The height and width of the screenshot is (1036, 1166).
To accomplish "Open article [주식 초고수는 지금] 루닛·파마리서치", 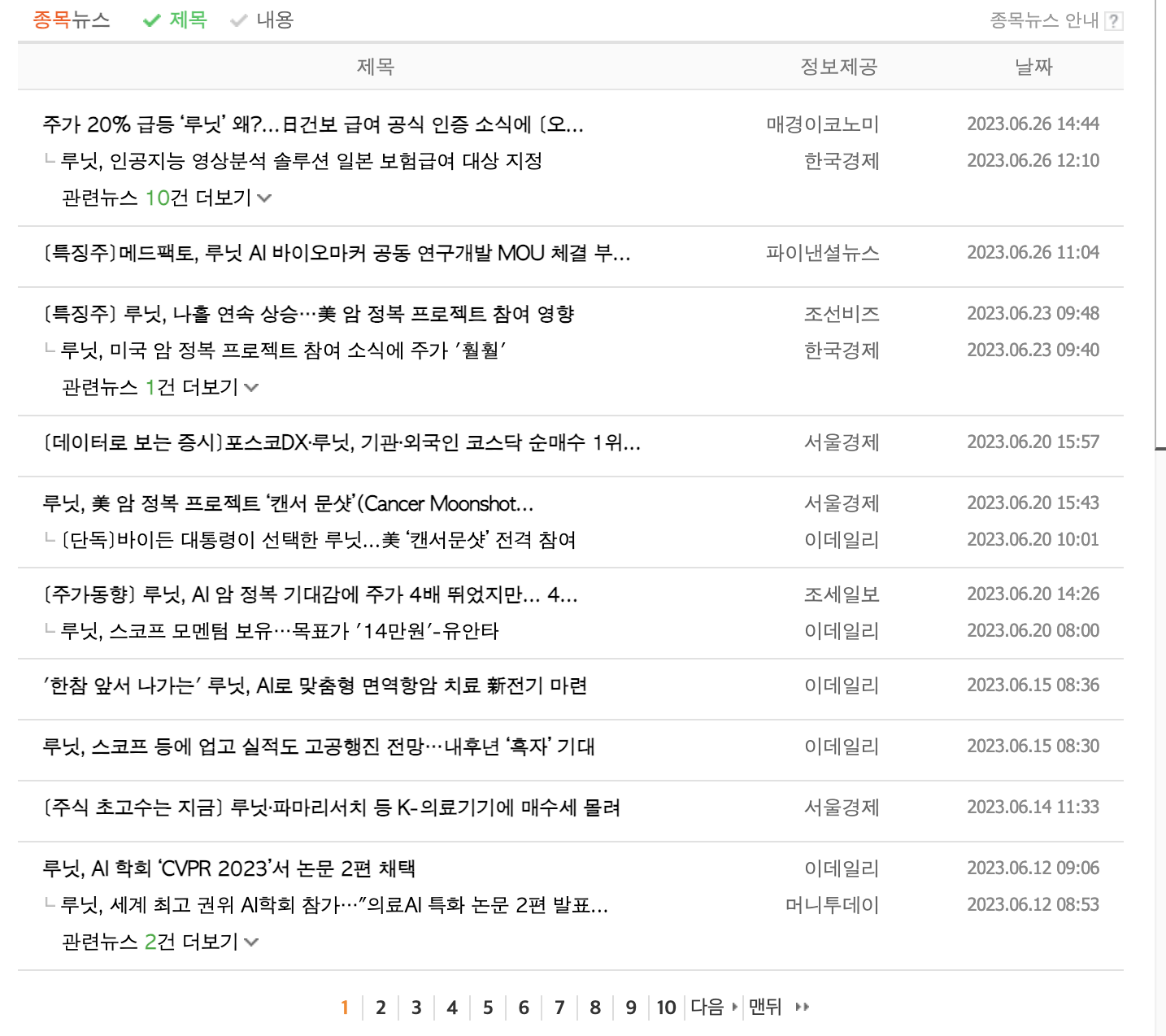I will (332, 807).
